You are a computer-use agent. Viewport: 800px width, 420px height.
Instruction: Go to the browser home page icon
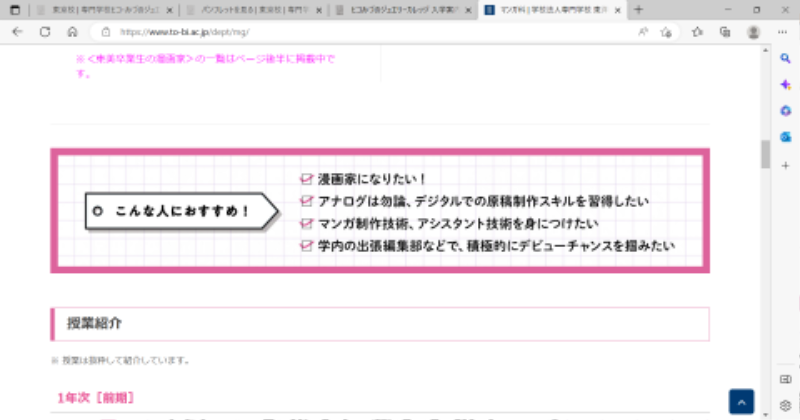[x=72, y=31]
